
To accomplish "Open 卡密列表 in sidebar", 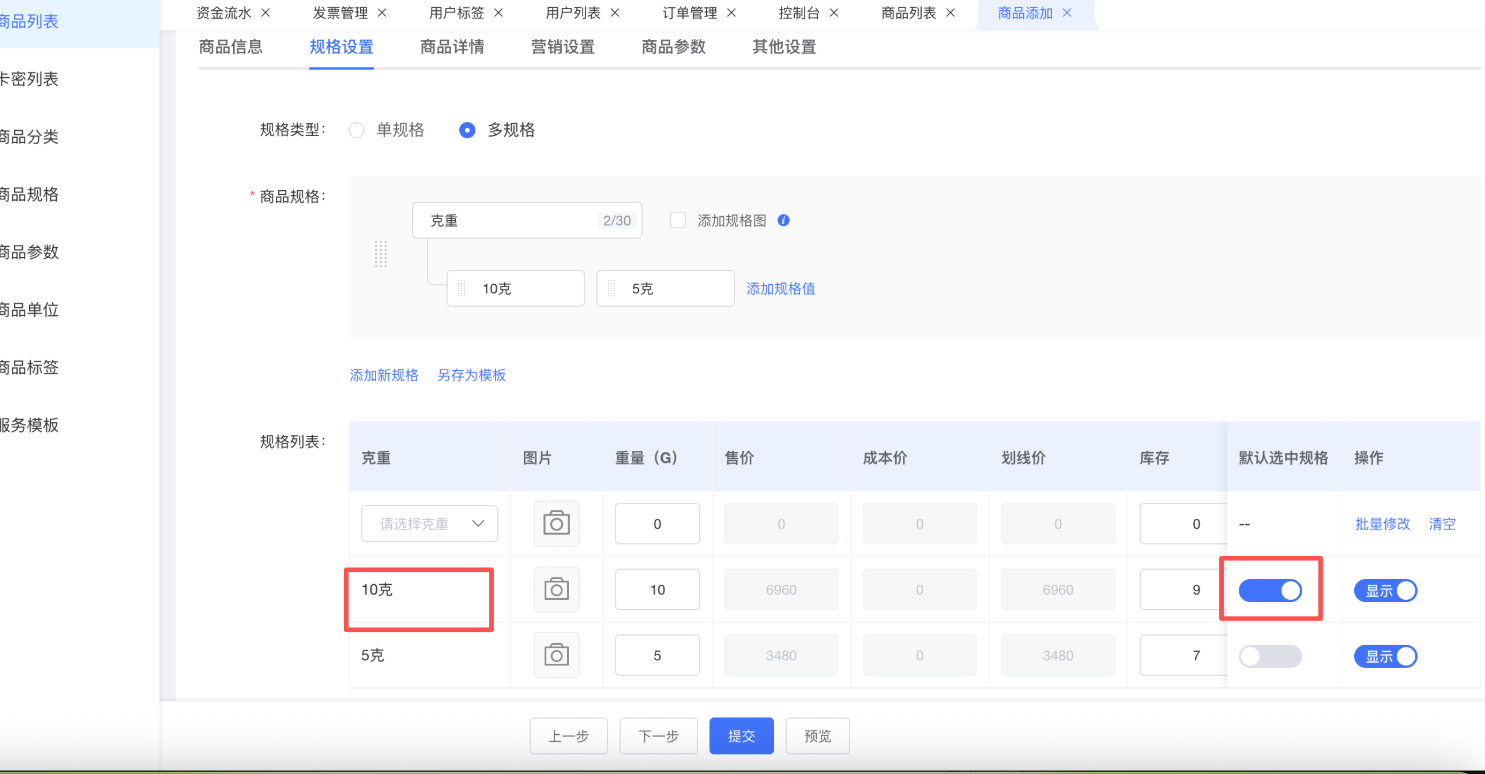I will click(x=30, y=79).
